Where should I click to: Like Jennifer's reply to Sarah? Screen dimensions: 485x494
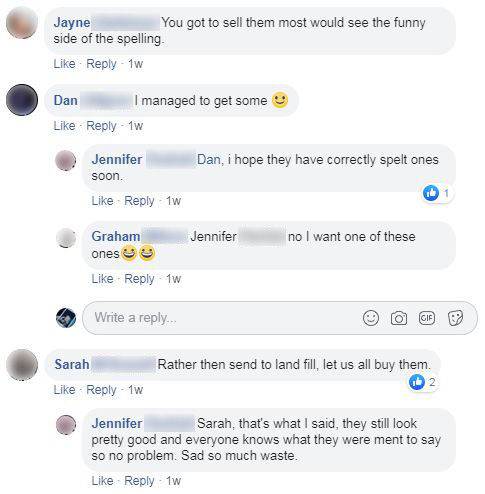click(x=102, y=481)
